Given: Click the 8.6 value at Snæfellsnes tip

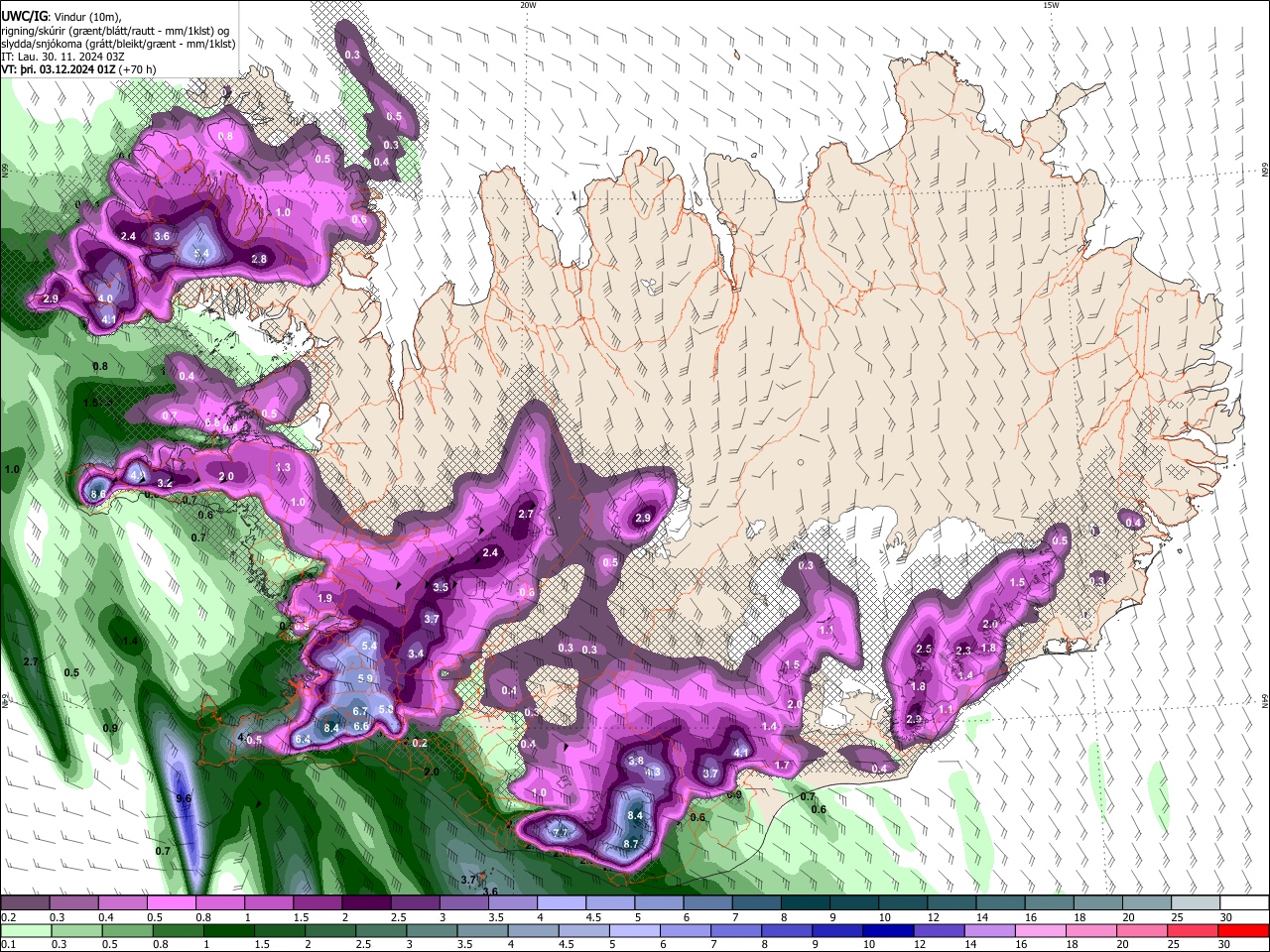Looking at the screenshot, I should (x=98, y=494).
